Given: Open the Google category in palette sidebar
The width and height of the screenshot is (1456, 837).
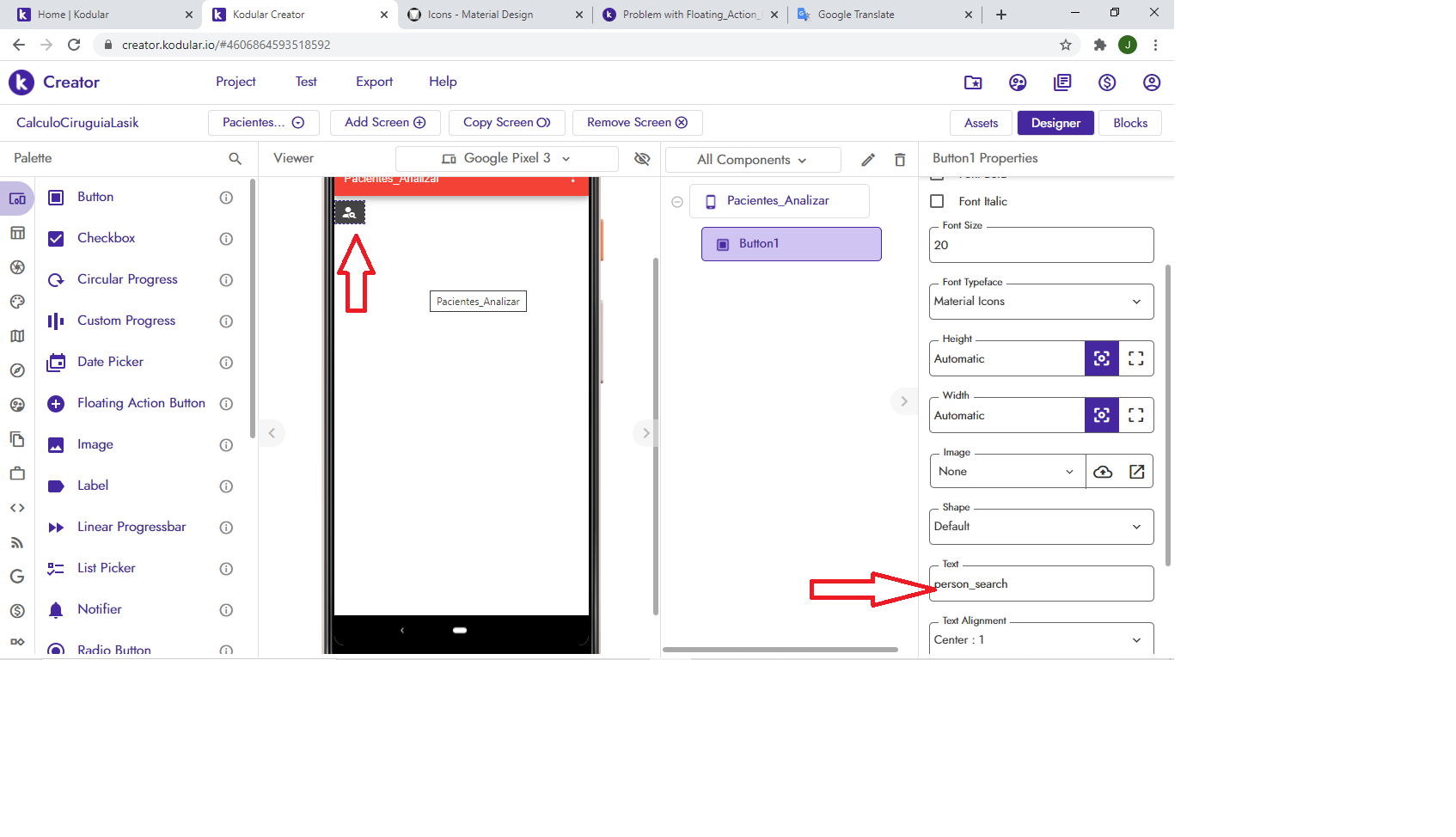Looking at the screenshot, I should click(17, 577).
